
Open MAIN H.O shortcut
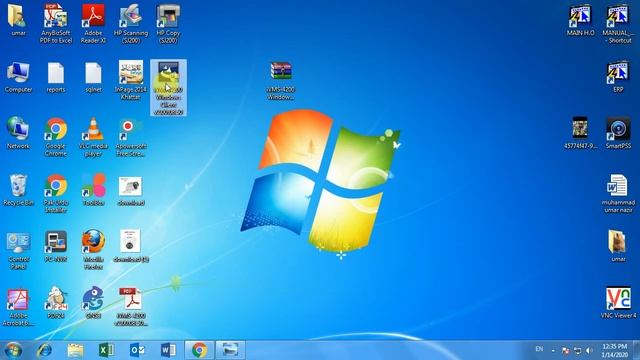coord(580,20)
